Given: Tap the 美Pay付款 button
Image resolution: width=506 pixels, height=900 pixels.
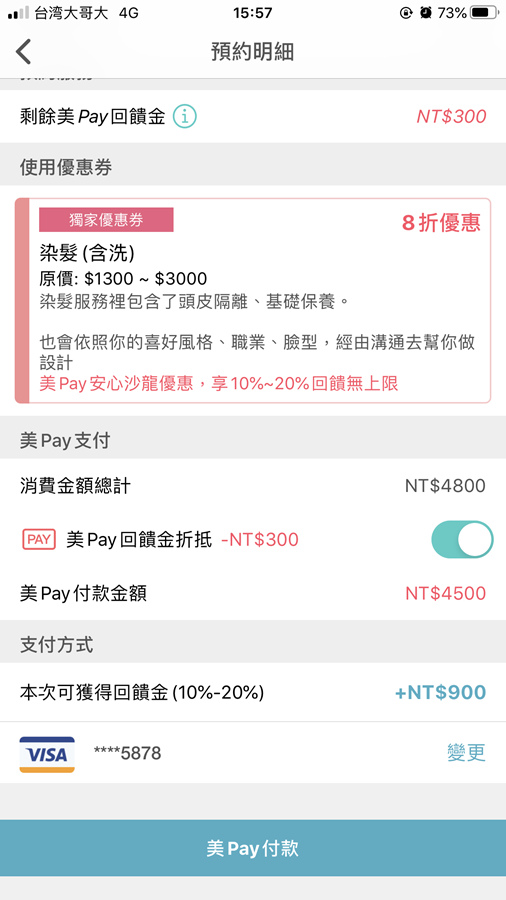Looking at the screenshot, I should pyautogui.click(x=253, y=848).
